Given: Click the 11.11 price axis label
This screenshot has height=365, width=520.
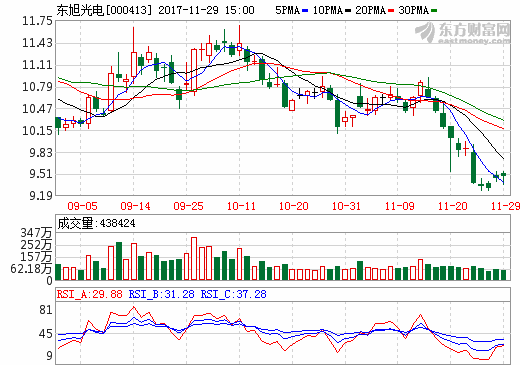Looking at the screenshot, I should (37, 65).
